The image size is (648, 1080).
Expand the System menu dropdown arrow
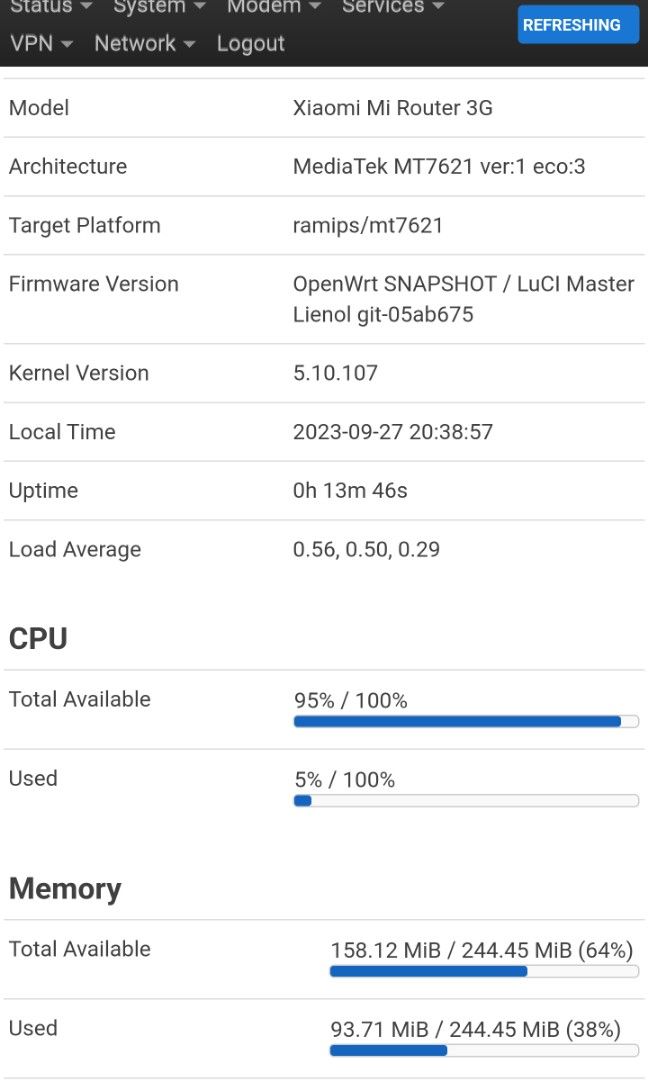[202, 8]
